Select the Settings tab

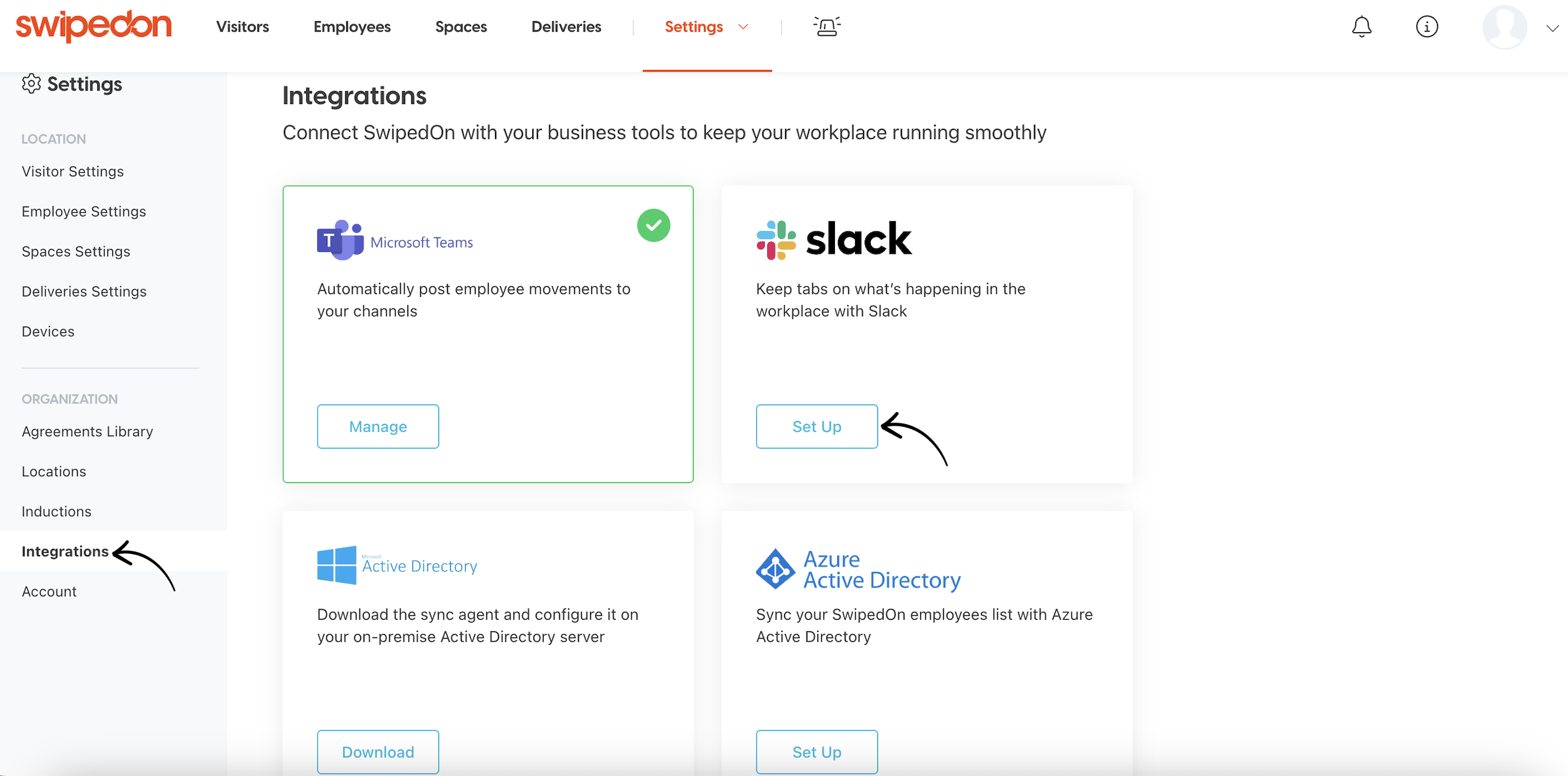[694, 27]
